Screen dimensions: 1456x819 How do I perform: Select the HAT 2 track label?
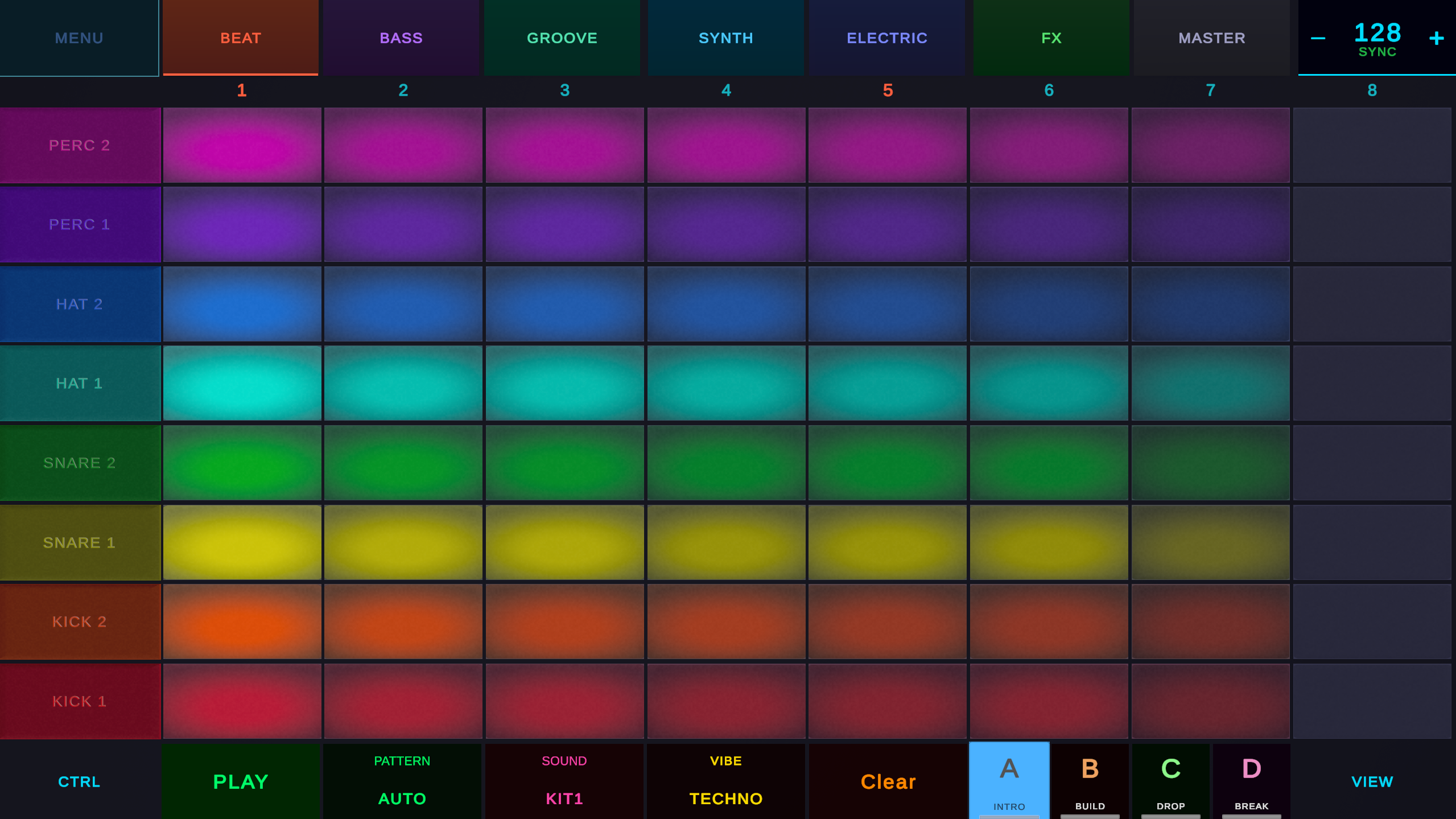pos(80,304)
